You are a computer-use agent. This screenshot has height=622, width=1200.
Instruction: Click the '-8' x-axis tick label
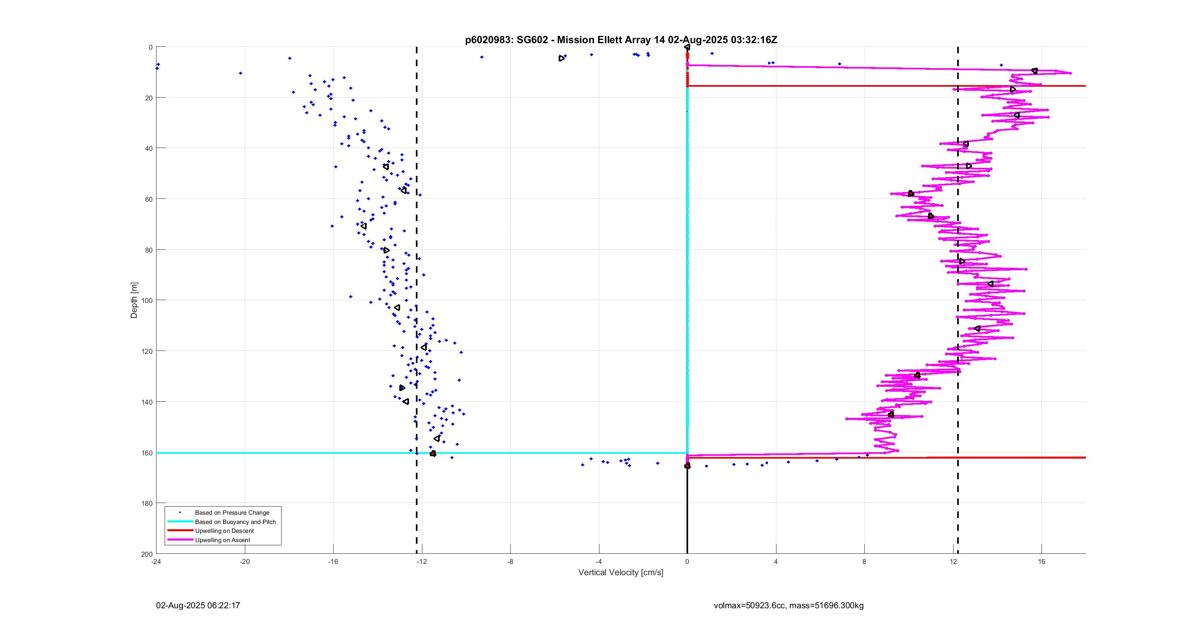(510, 562)
